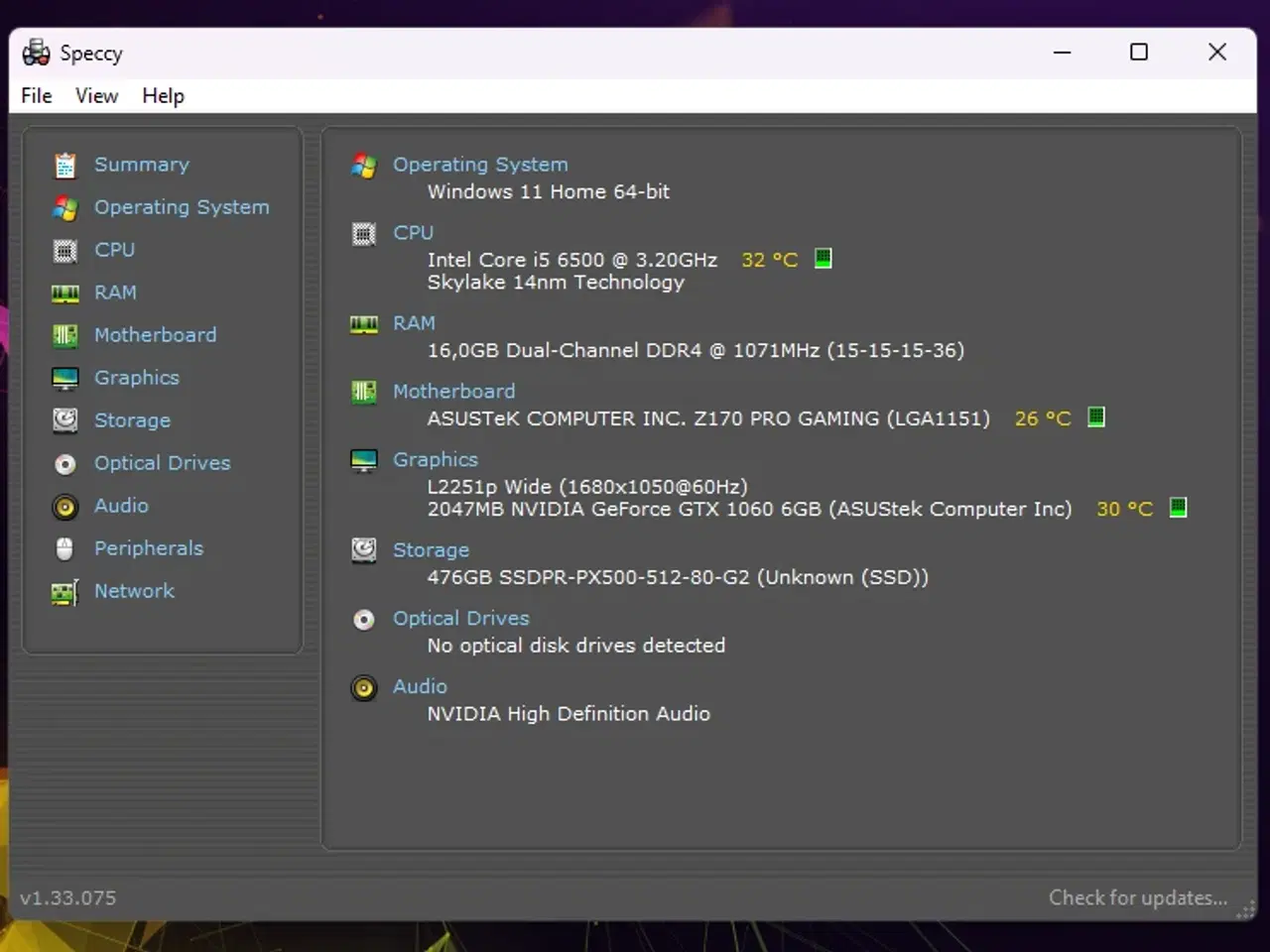Image resolution: width=1270 pixels, height=952 pixels.
Task: Click Optical Drives heading link in summary
Action: (x=460, y=618)
